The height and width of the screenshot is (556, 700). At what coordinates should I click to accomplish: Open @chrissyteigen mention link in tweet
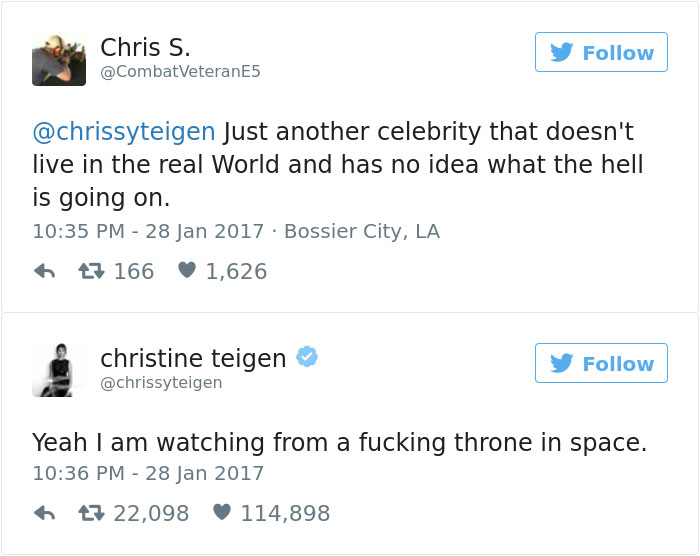coord(124,132)
